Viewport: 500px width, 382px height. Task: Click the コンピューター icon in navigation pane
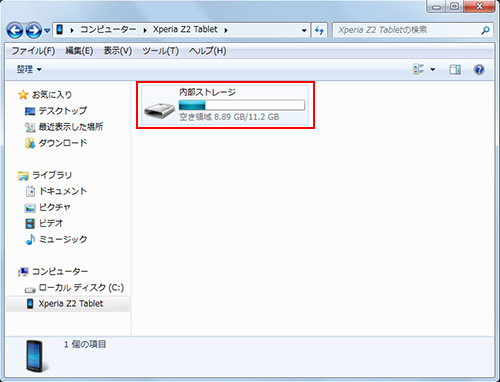click(23, 272)
